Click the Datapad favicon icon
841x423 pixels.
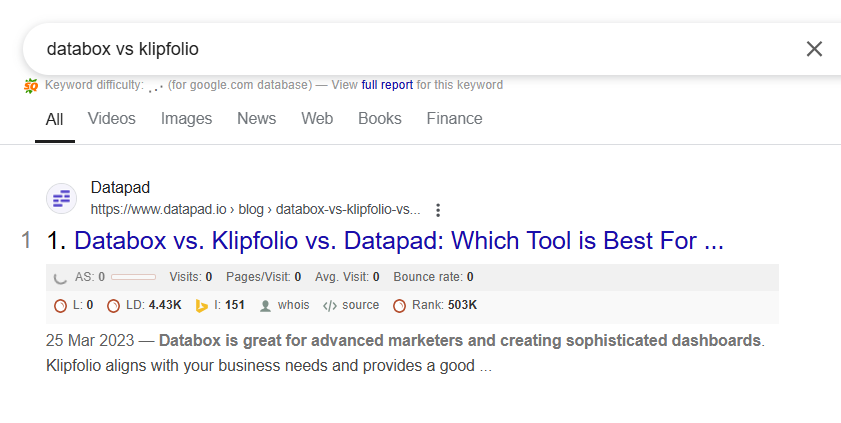coord(61,198)
